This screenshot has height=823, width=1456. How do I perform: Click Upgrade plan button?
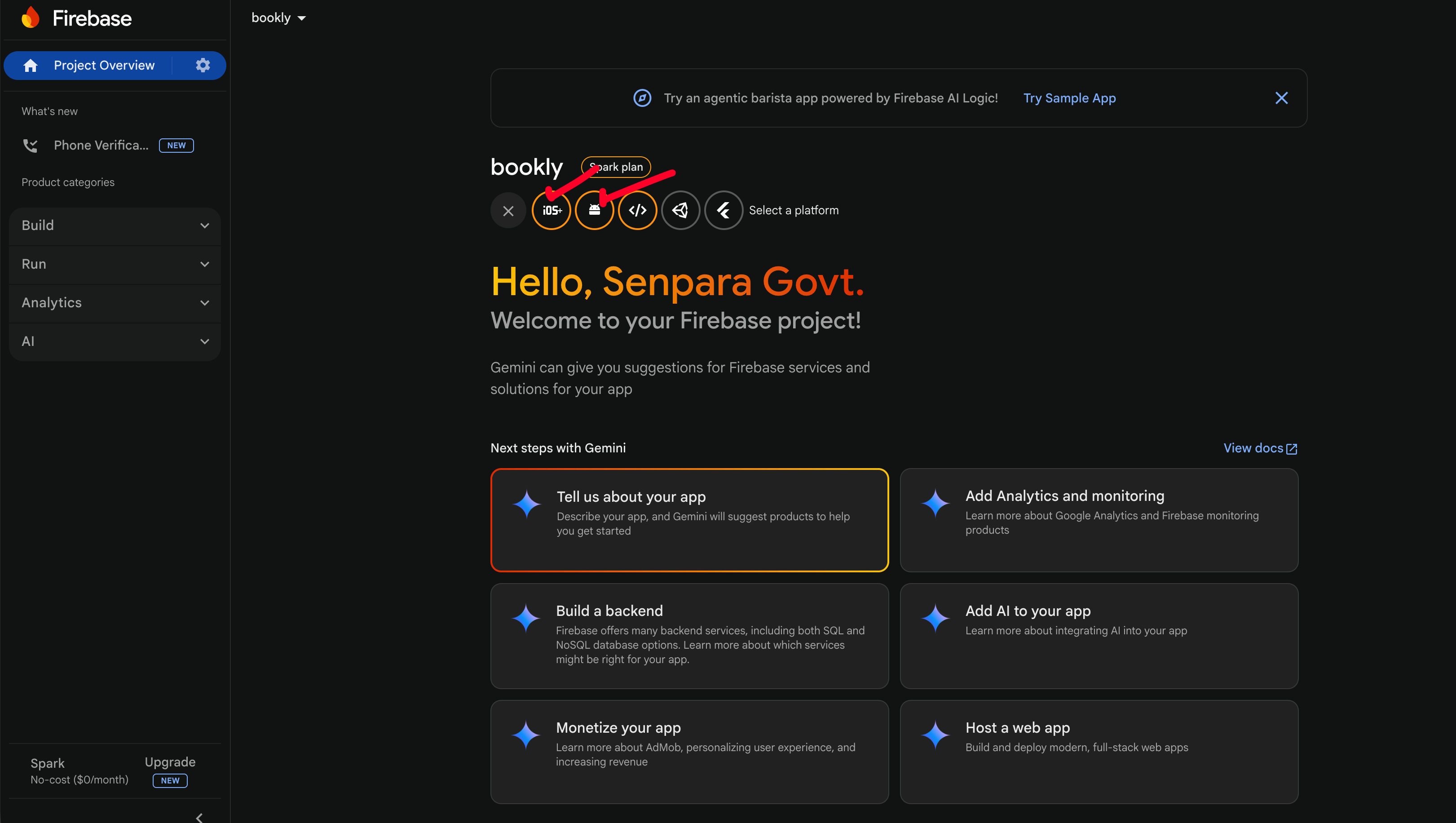tap(170, 762)
